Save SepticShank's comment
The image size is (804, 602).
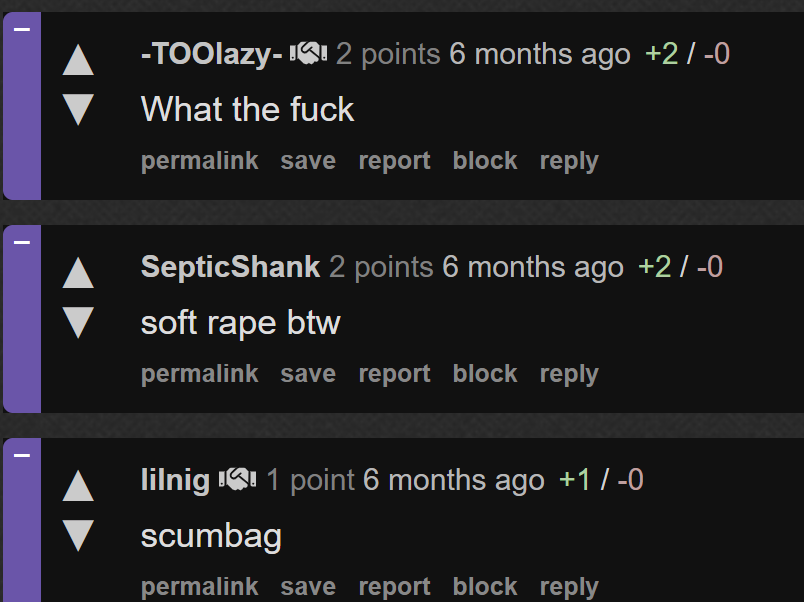(x=308, y=374)
